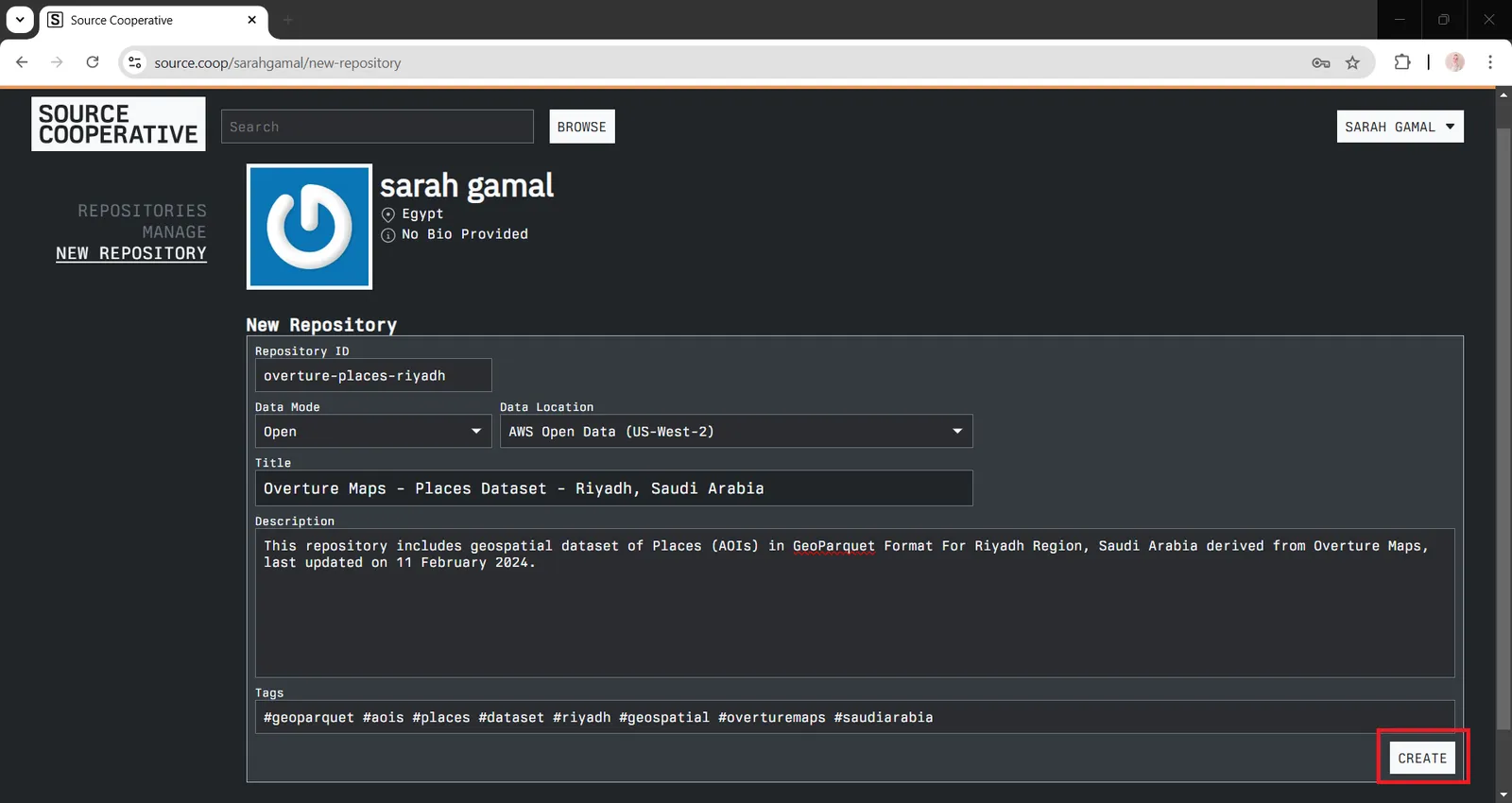Click the address bar URL
Screen dimensions: 1512x803
278,62
